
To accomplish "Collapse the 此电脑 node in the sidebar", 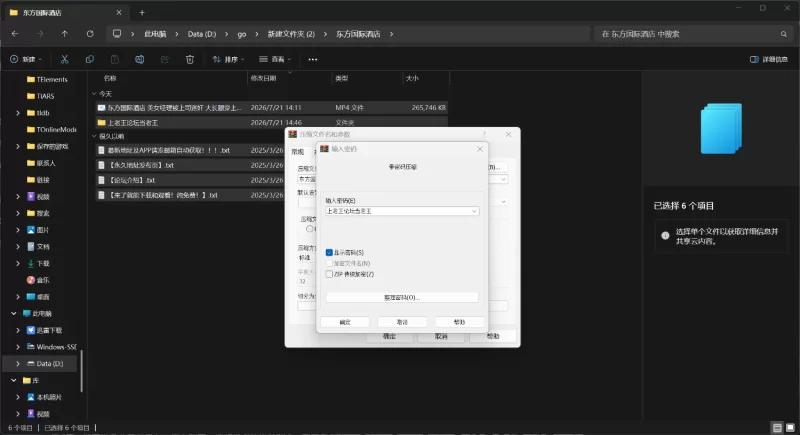I will pyautogui.click(x=14, y=314).
